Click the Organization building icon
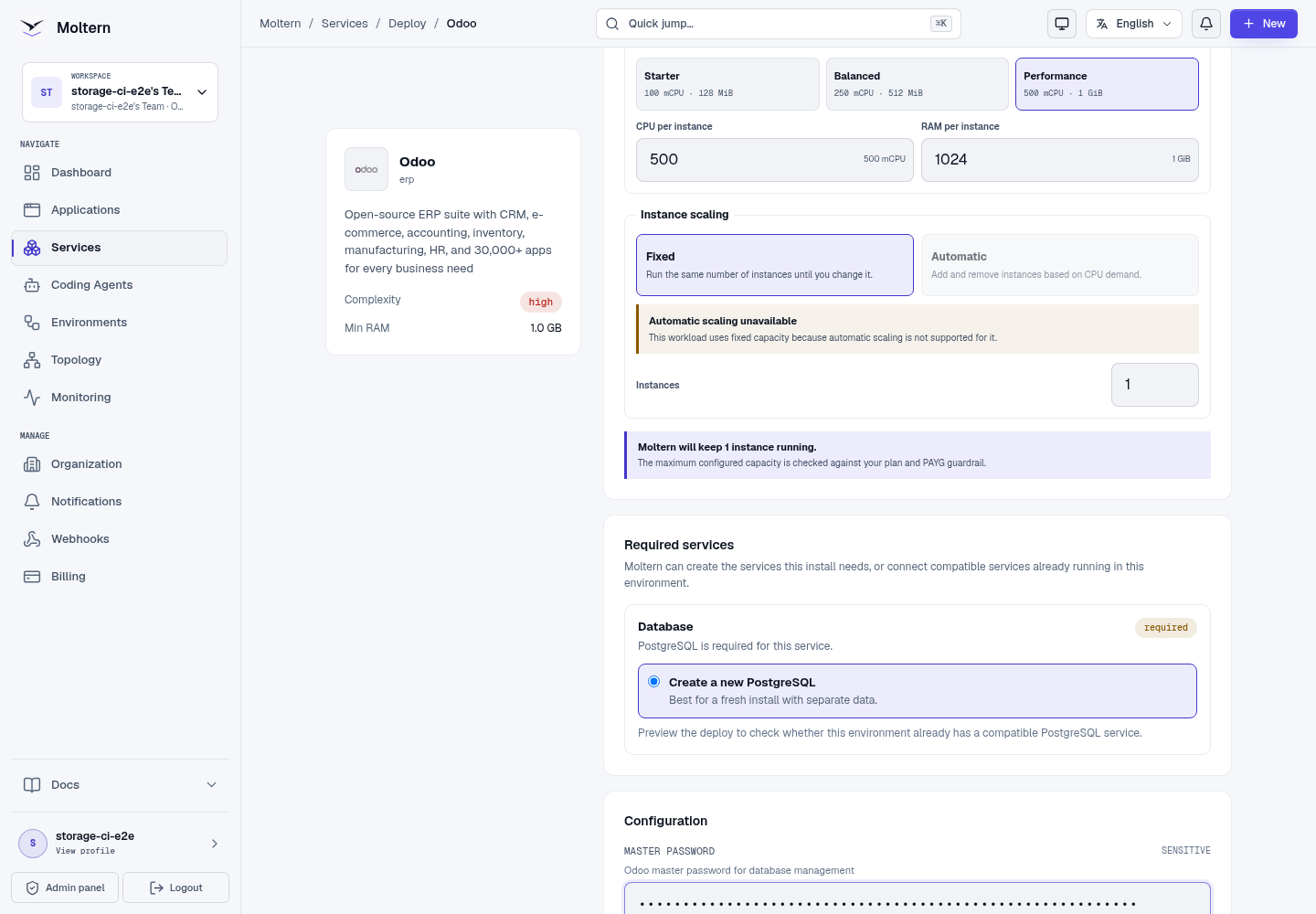This screenshot has height=914, width=1316. point(32,464)
